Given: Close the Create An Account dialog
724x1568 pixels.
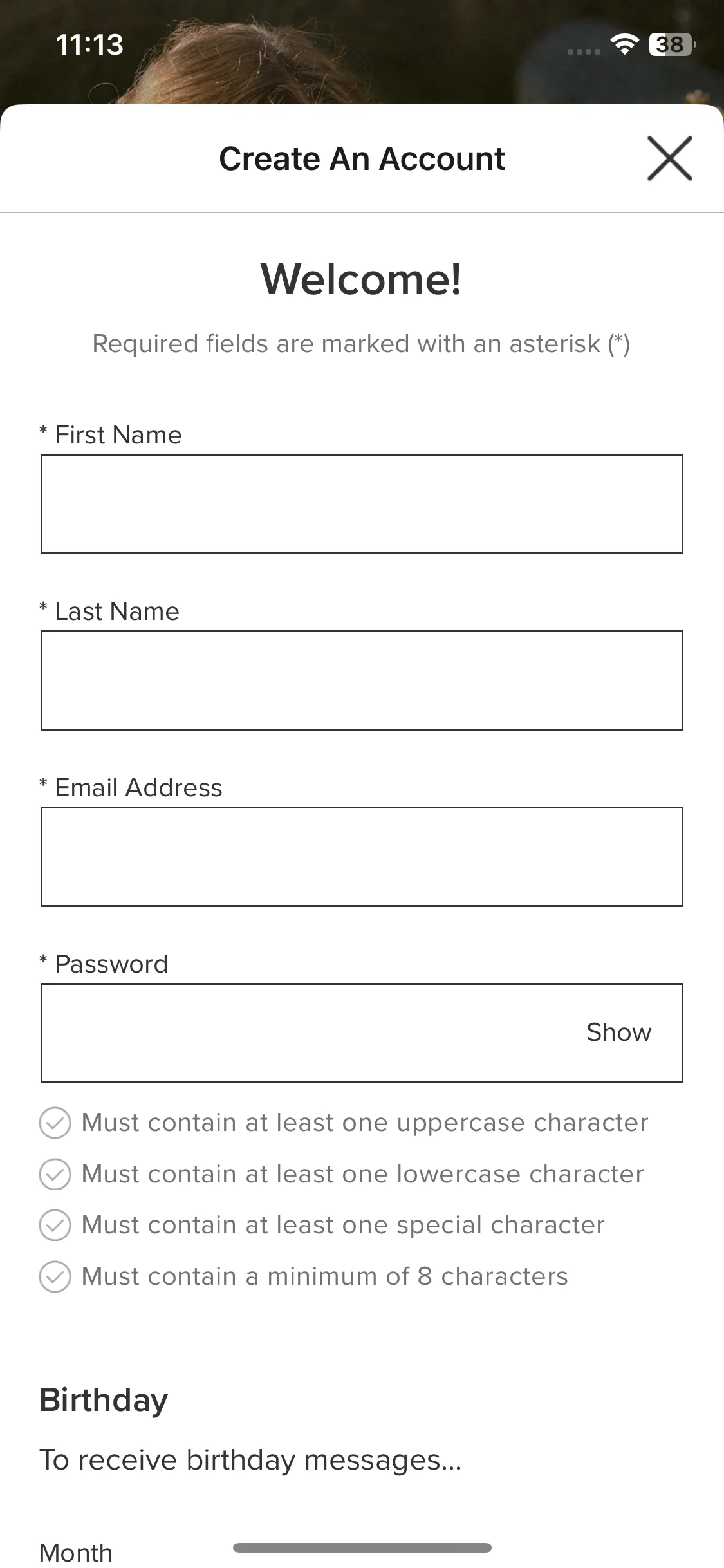Looking at the screenshot, I should tap(669, 158).
